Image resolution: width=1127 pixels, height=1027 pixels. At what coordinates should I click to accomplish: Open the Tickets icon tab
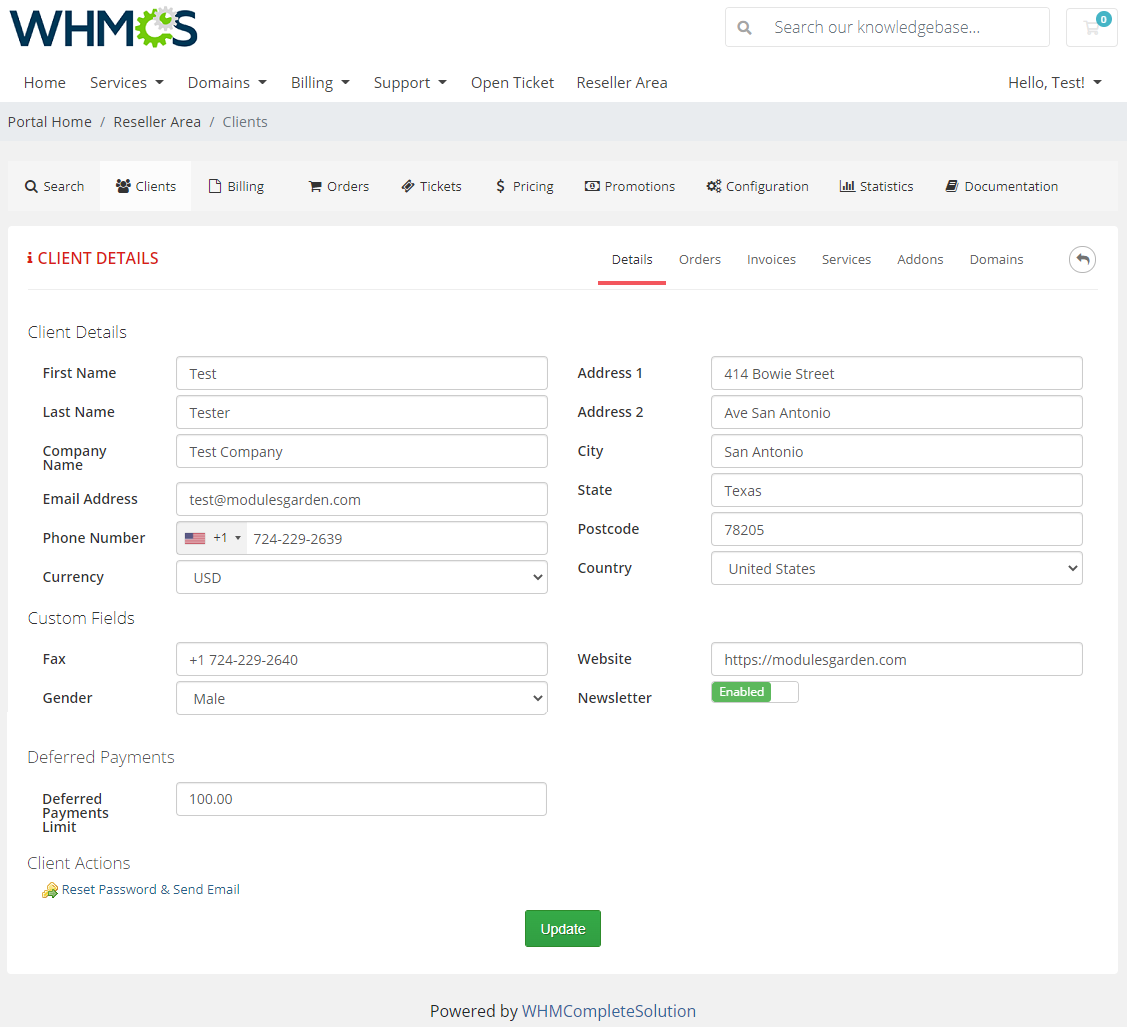click(431, 186)
